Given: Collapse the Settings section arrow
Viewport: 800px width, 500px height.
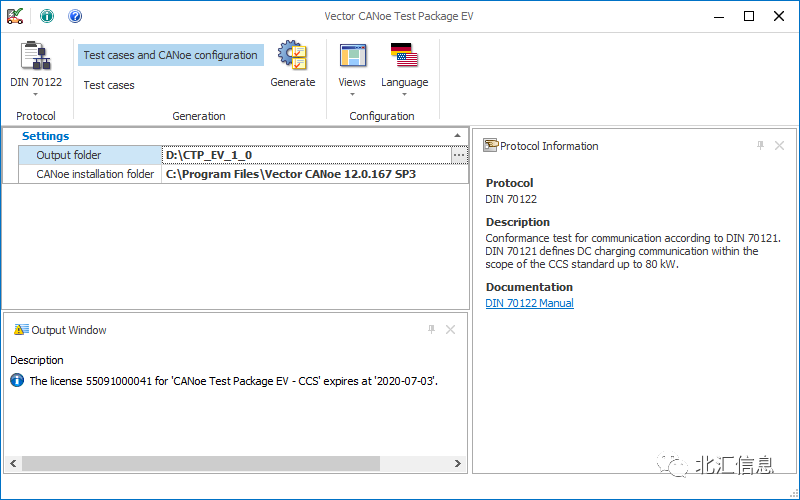Looking at the screenshot, I should [x=457, y=136].
